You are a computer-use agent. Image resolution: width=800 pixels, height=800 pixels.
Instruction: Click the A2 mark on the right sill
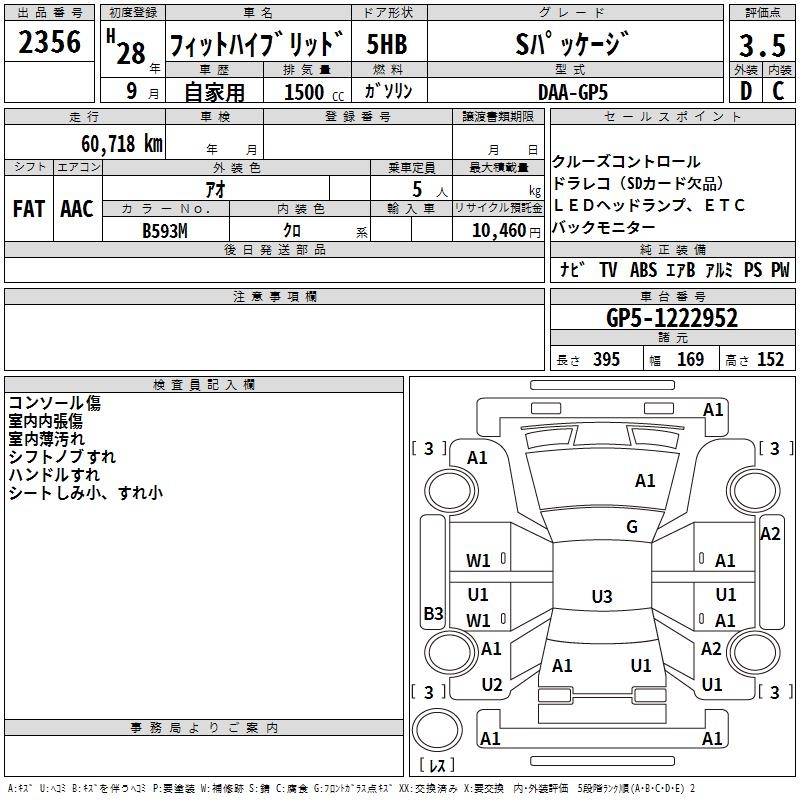click(770, 534)
